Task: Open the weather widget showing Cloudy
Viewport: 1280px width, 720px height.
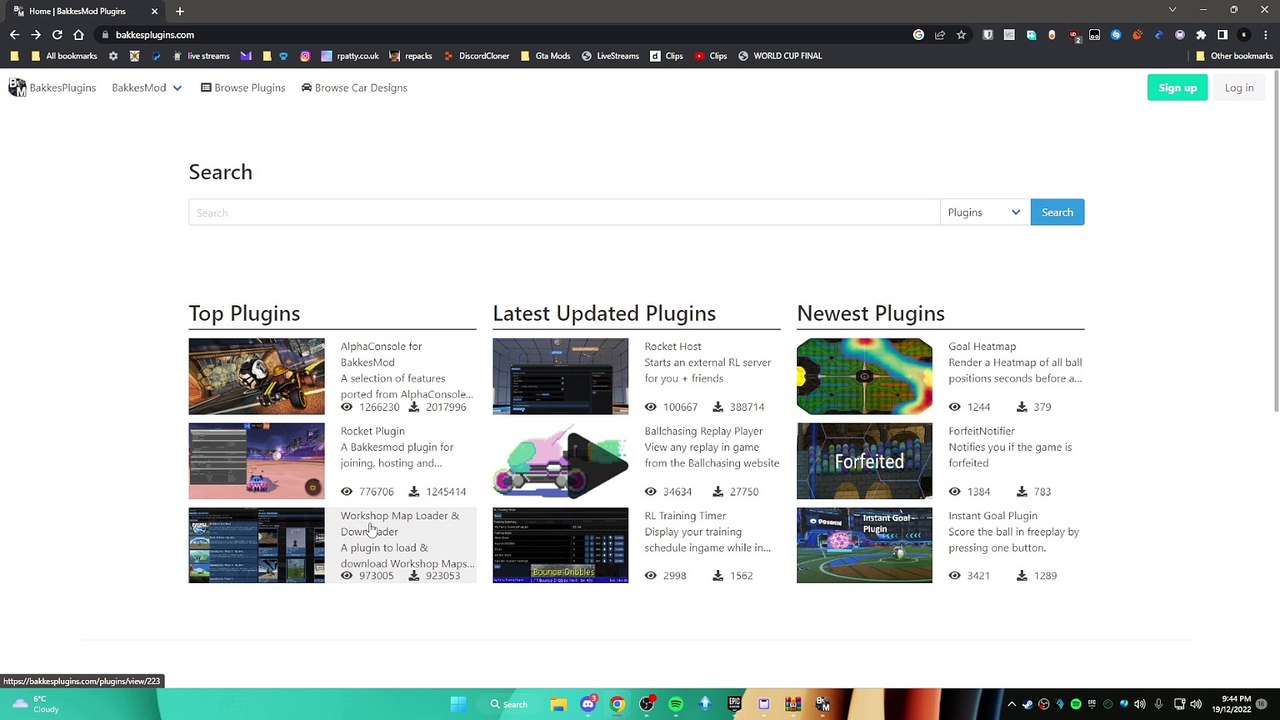Action: [x=35, y=704]
